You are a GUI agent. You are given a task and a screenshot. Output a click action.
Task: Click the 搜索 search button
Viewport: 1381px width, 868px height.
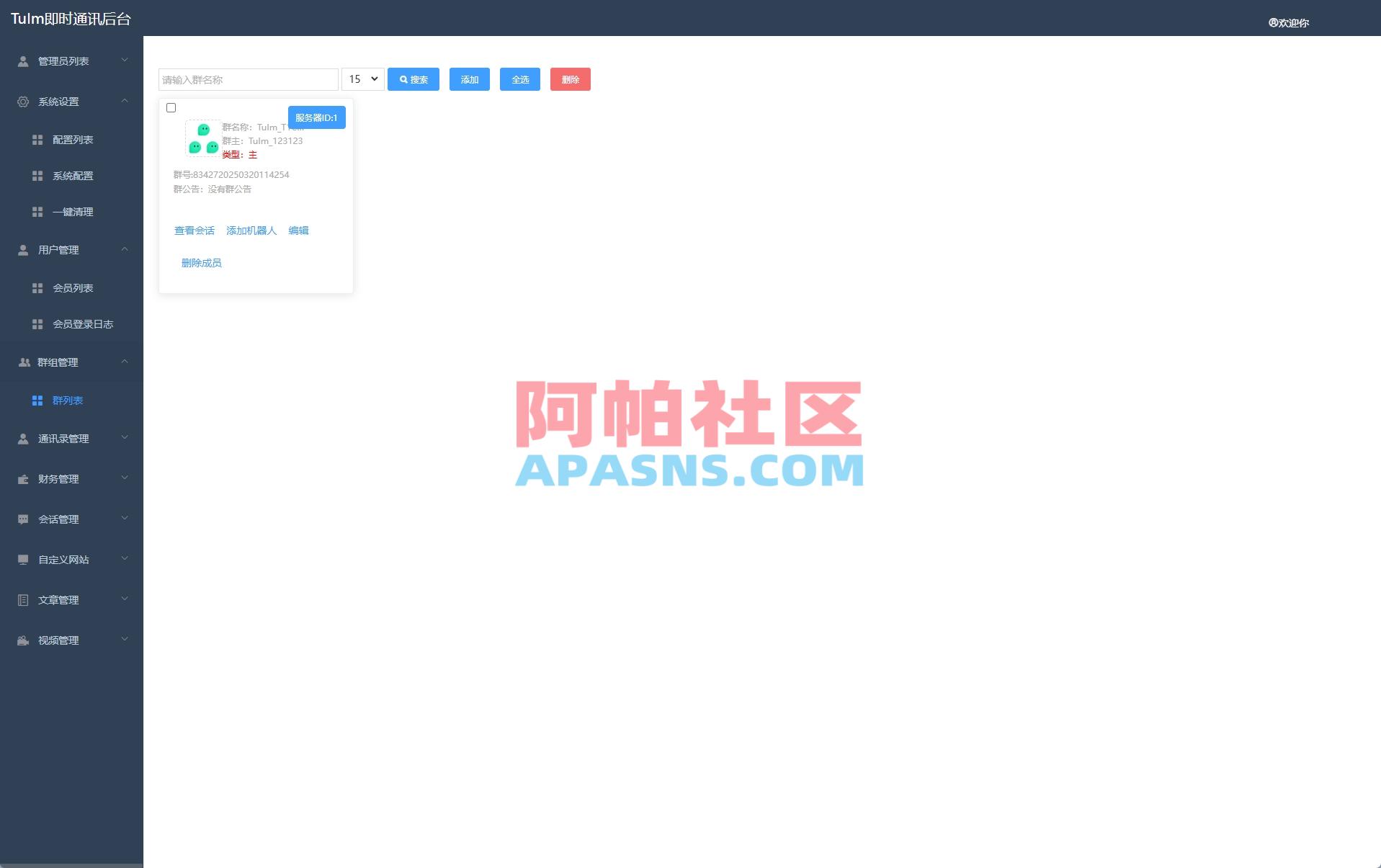413,79
